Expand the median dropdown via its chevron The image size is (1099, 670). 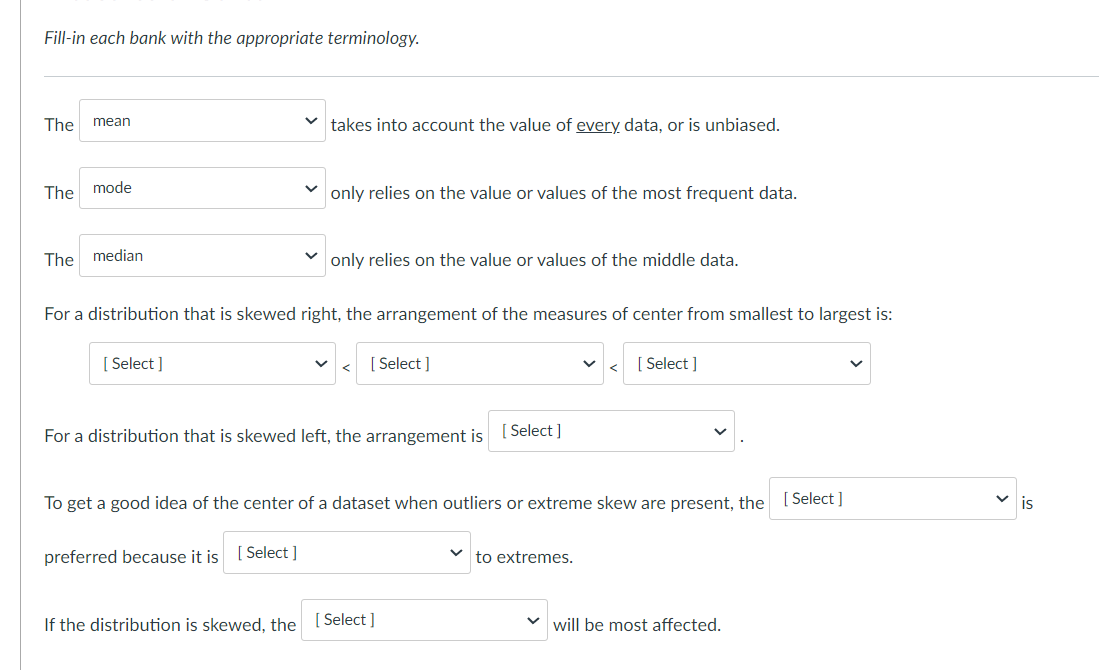[x=311, y=255]
